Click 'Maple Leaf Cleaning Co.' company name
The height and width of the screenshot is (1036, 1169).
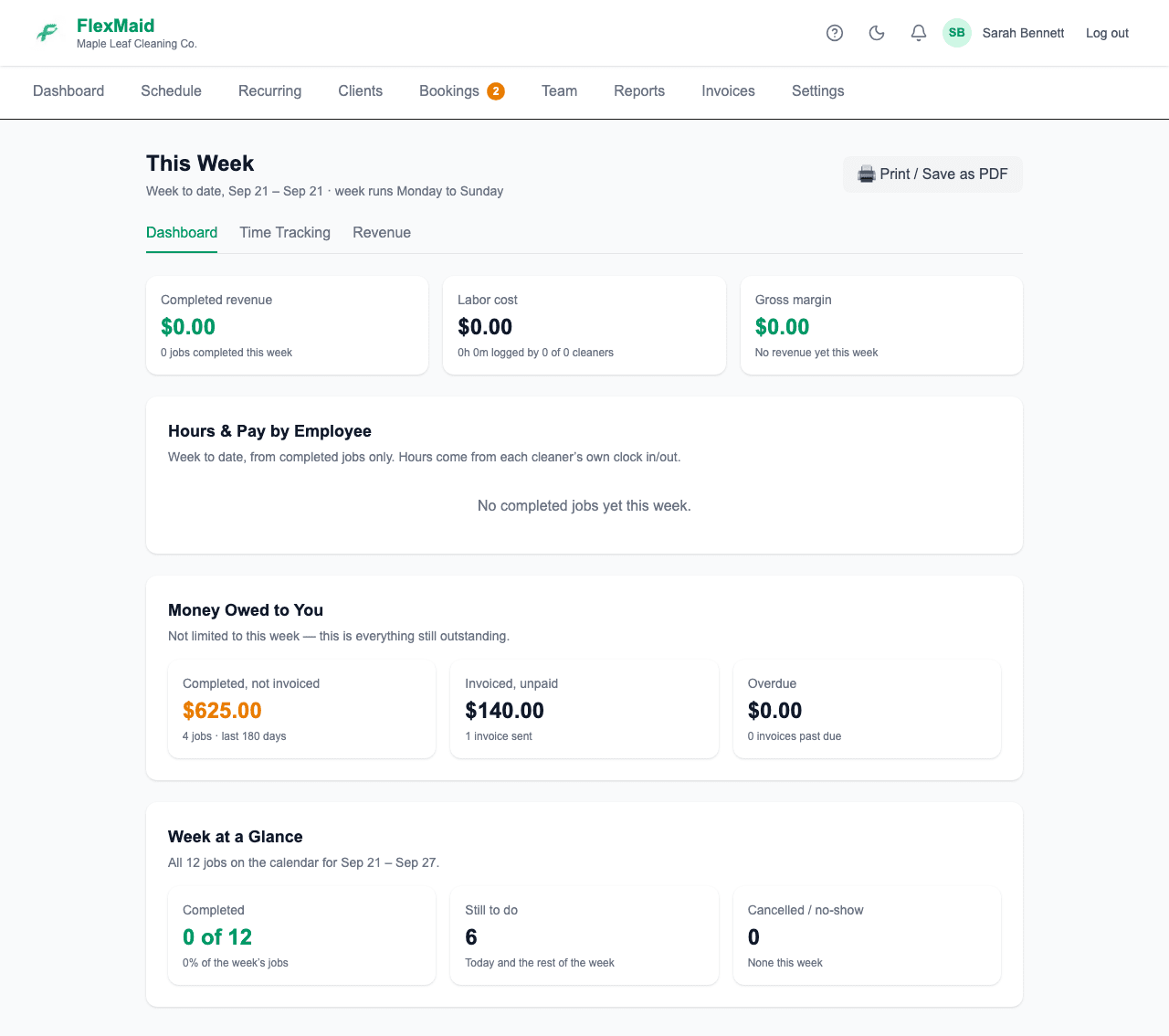click(137, 44)
